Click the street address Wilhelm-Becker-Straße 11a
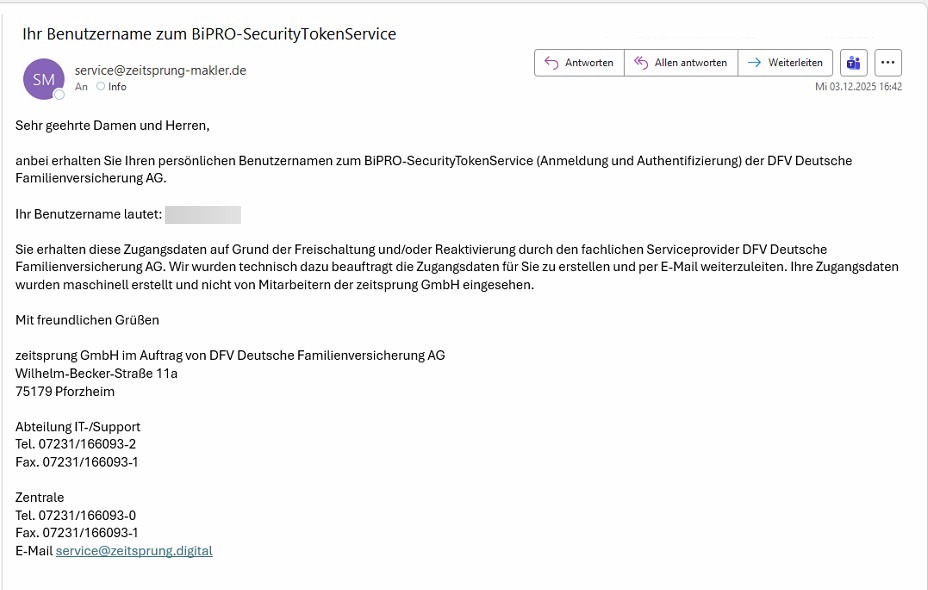Image resolution: width=928 pixels, height=590 pixels. click(x=97, y=373)
